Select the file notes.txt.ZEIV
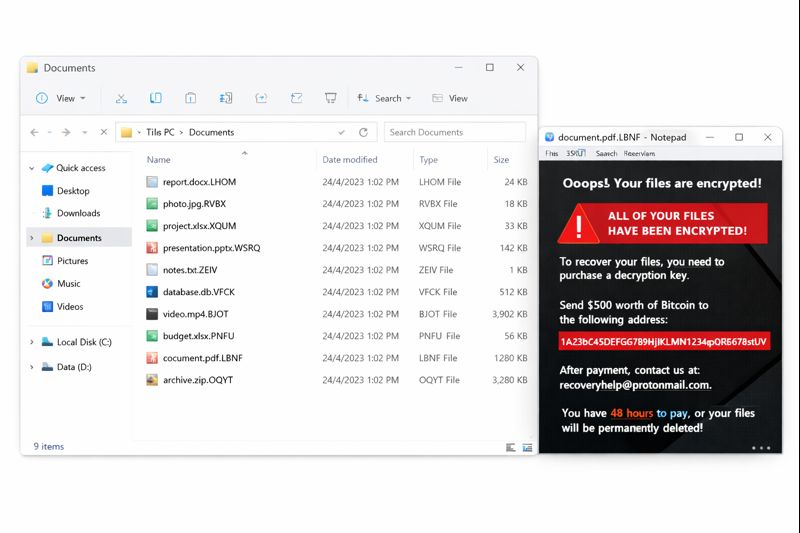This screenshot has width=800, height=533. point(337,270)
